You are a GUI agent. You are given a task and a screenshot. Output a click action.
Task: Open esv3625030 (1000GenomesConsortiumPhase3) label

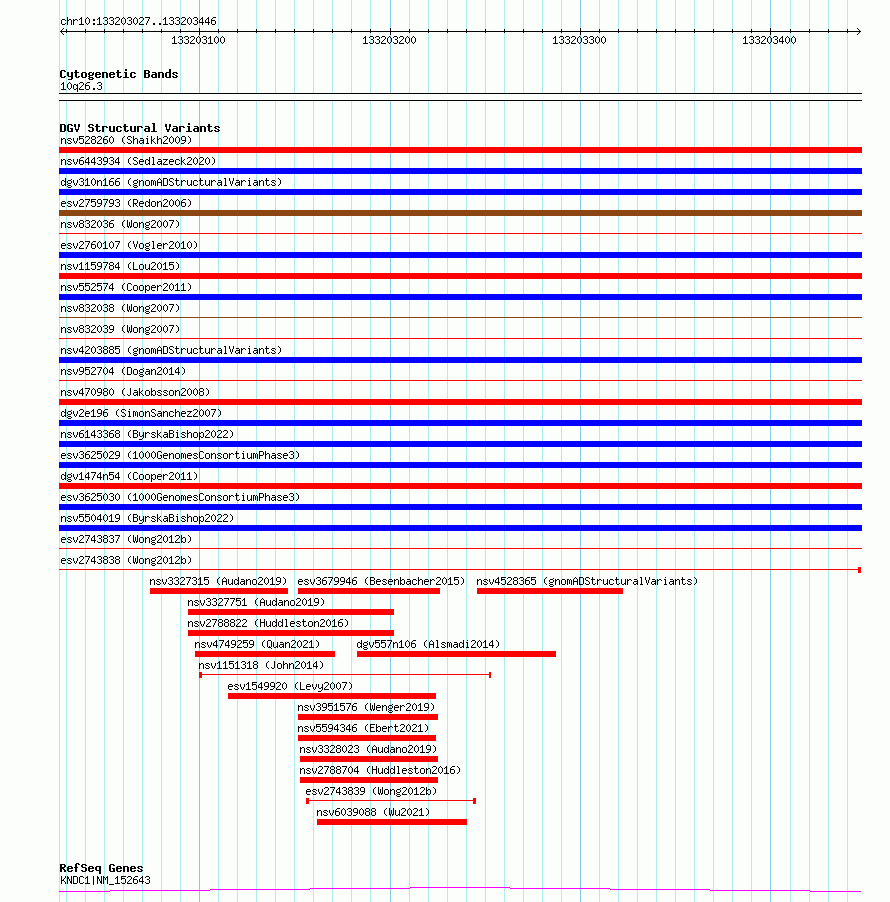click(x=180, y=497)
